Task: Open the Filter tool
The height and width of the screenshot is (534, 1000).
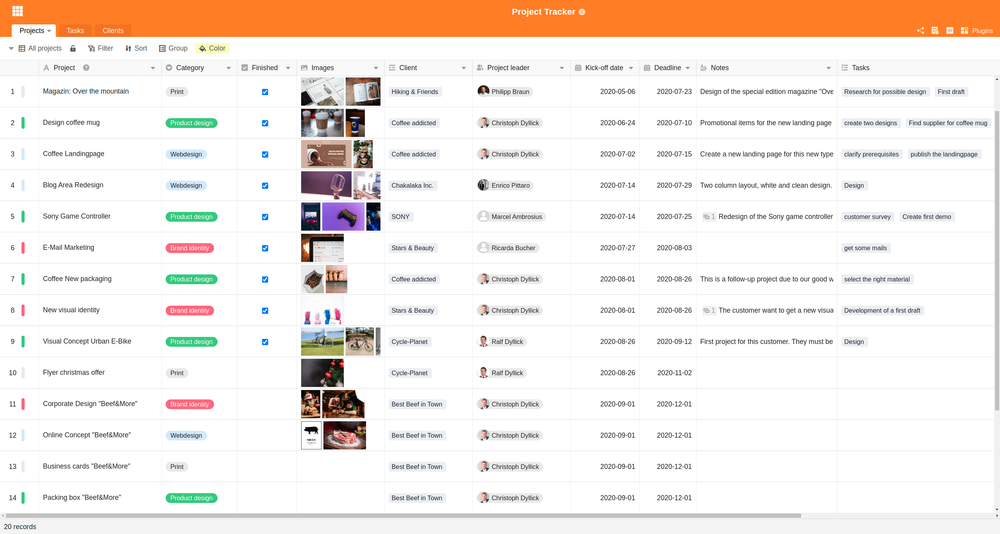Action: (100, 48)
